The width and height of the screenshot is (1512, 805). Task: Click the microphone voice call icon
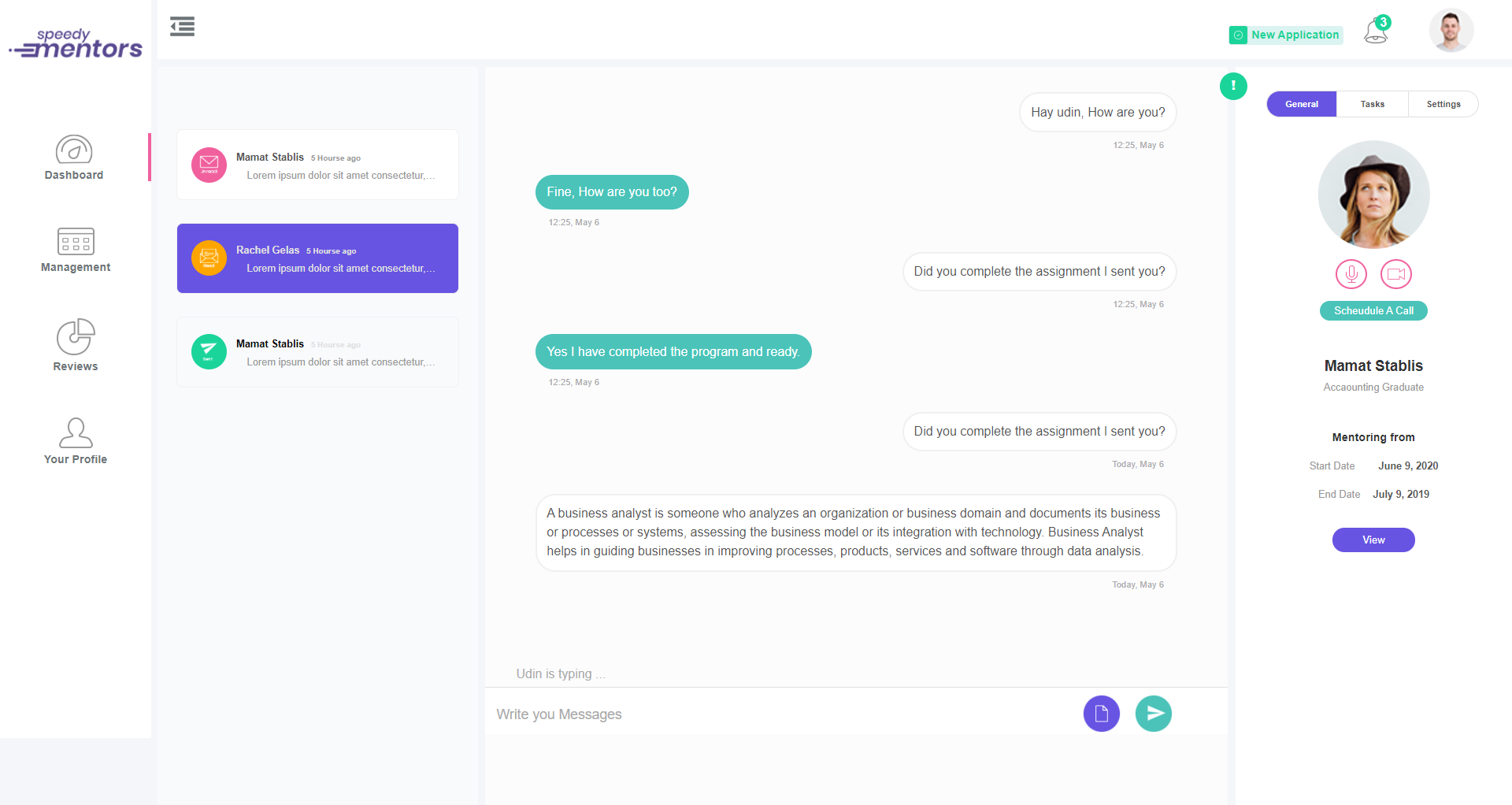(x=1351, y=274)
